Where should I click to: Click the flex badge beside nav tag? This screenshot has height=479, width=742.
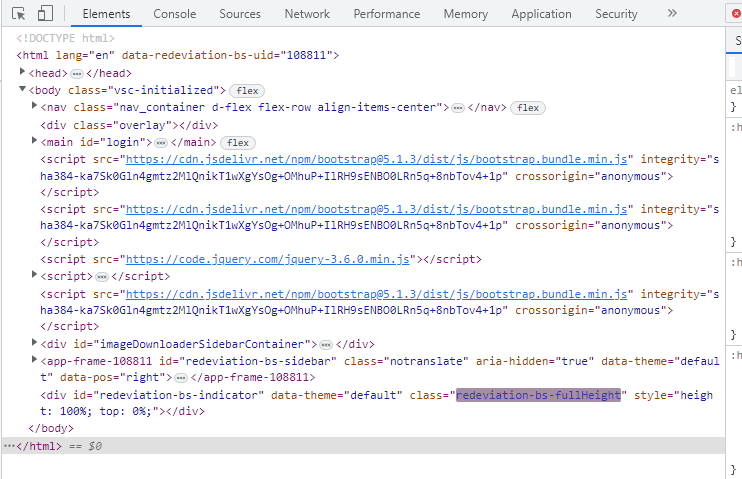coord(528,108)
